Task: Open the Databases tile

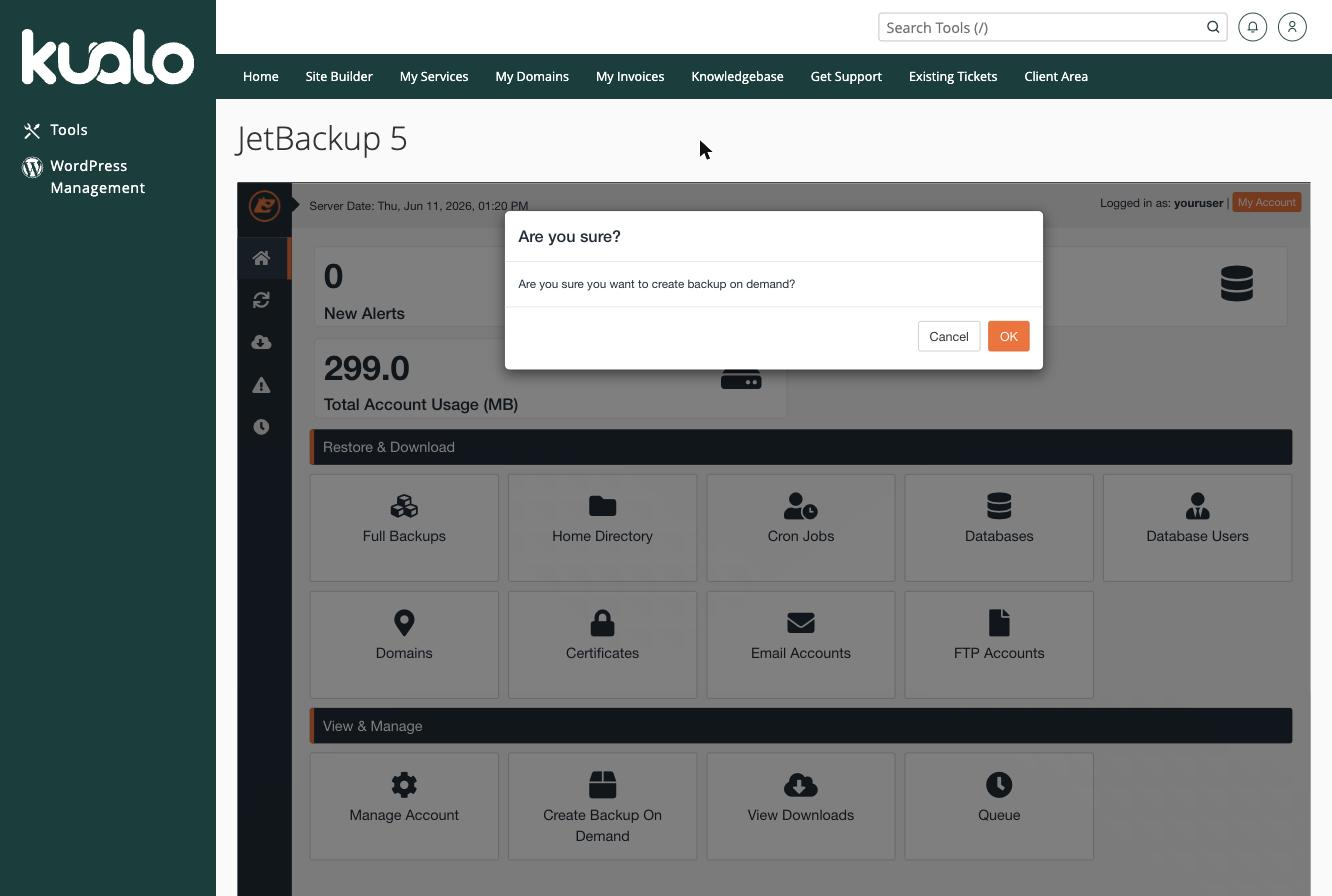Action: click(x=999, y=528)
